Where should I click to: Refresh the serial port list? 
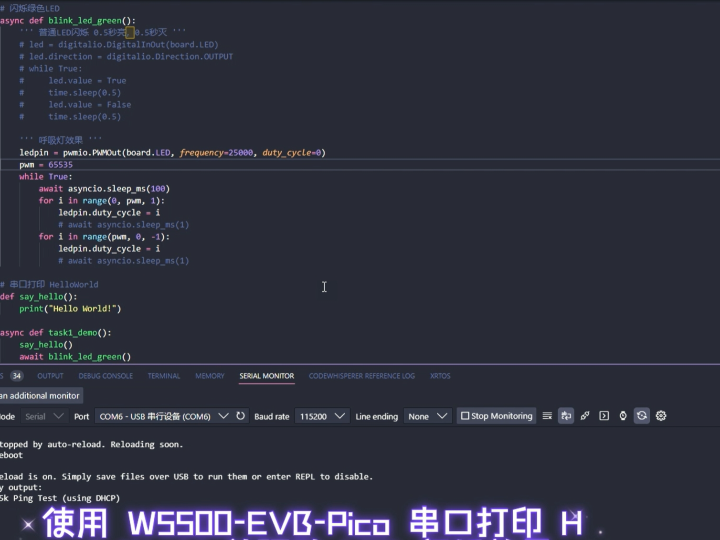tap(240, 416)
